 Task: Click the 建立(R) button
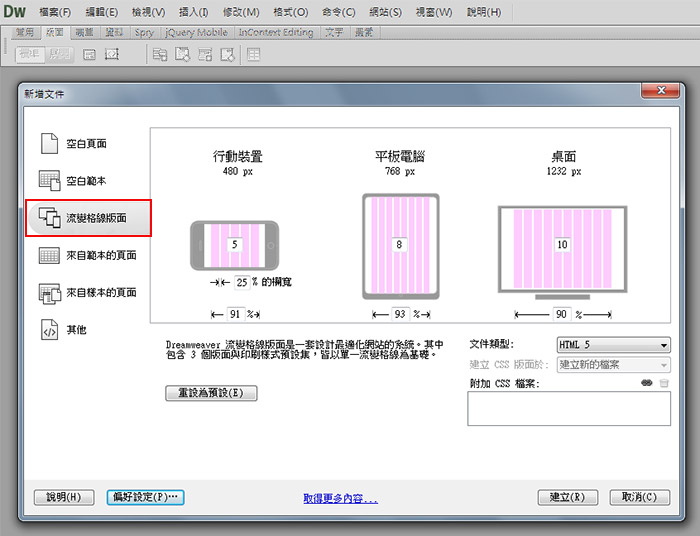(568, 497)
